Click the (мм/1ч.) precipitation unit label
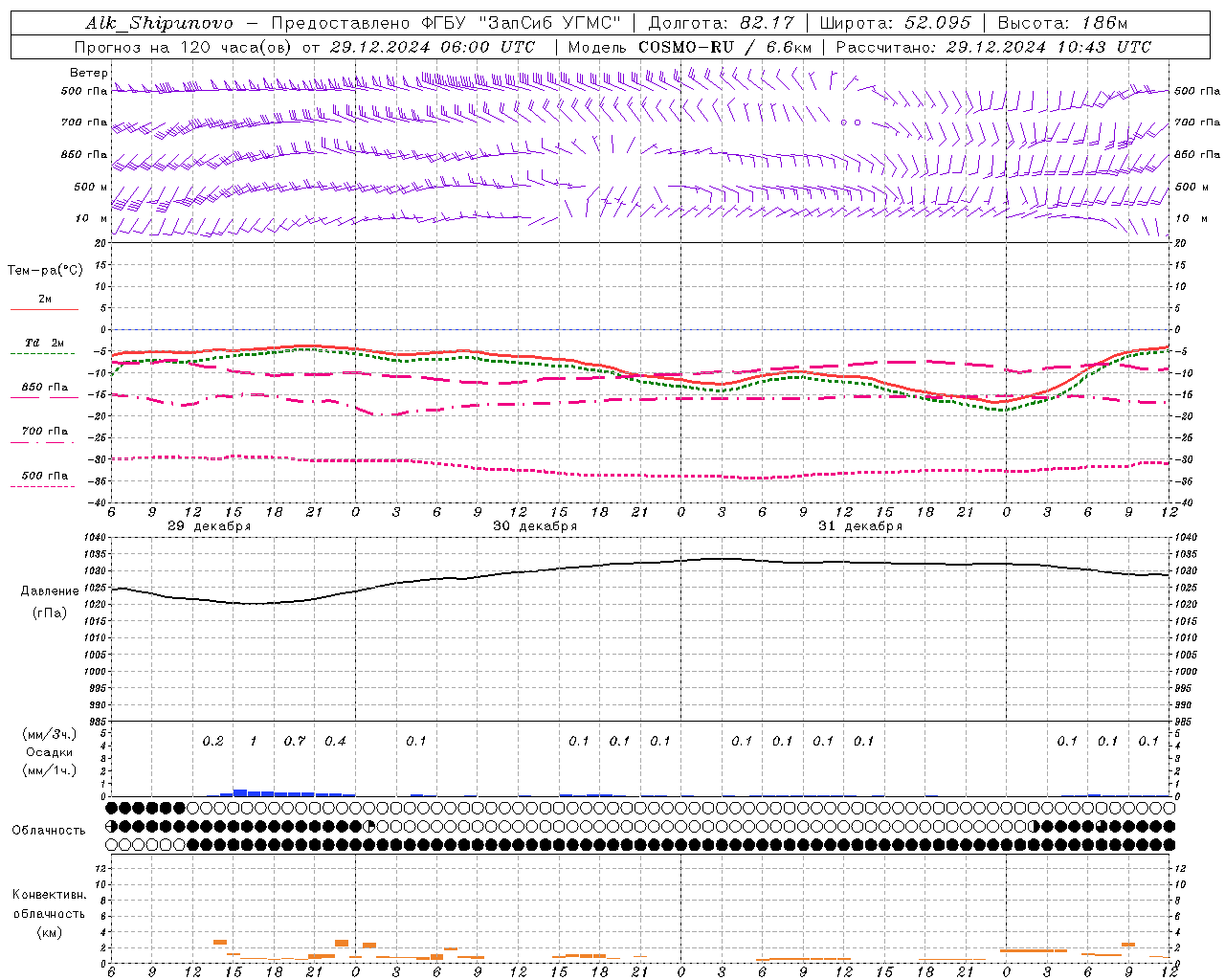This screenshot has width=1225, height=980. pos(50,770)
